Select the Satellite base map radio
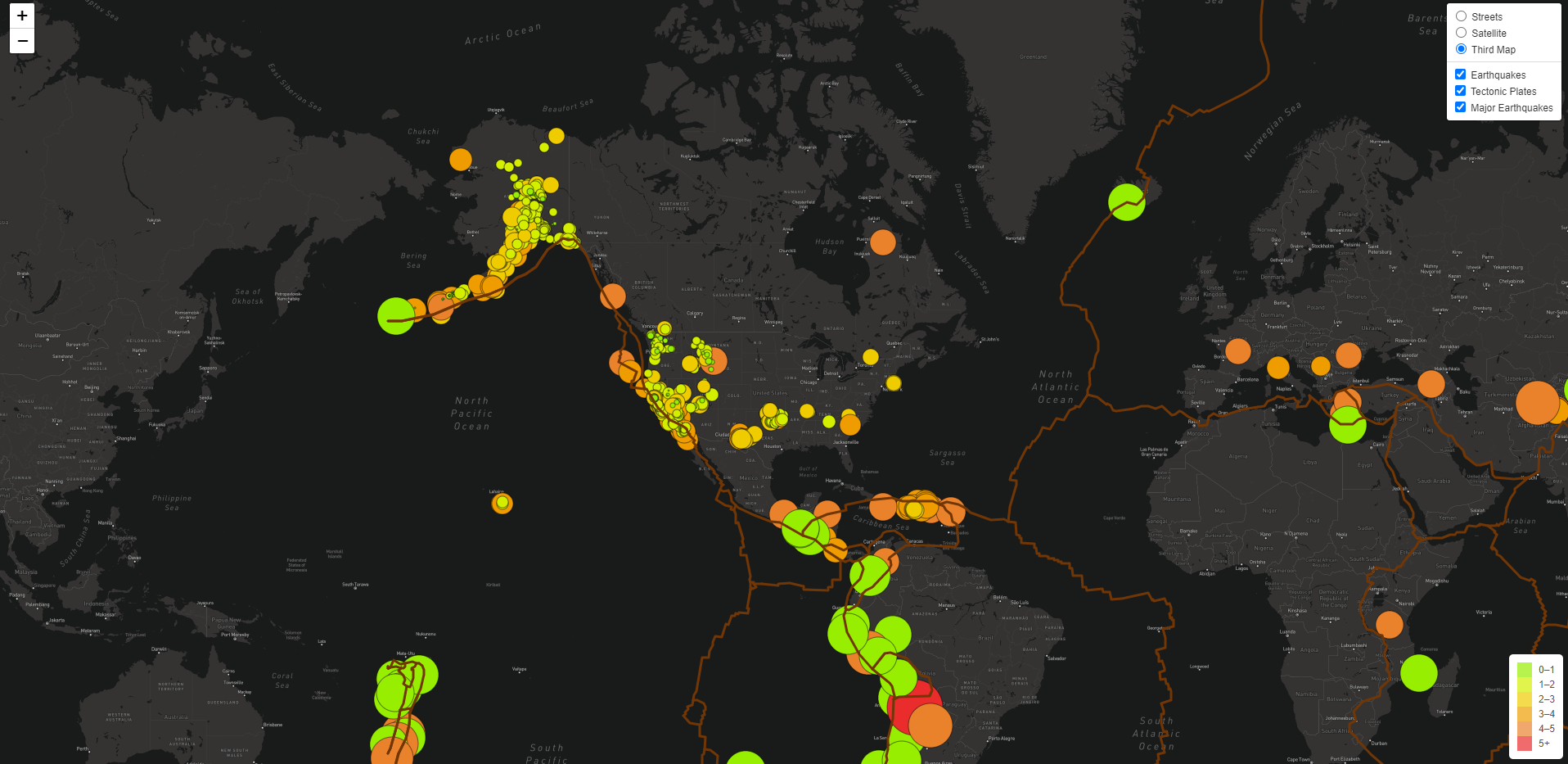Viewport: 1568px width, 764px height. (1461, 33)
